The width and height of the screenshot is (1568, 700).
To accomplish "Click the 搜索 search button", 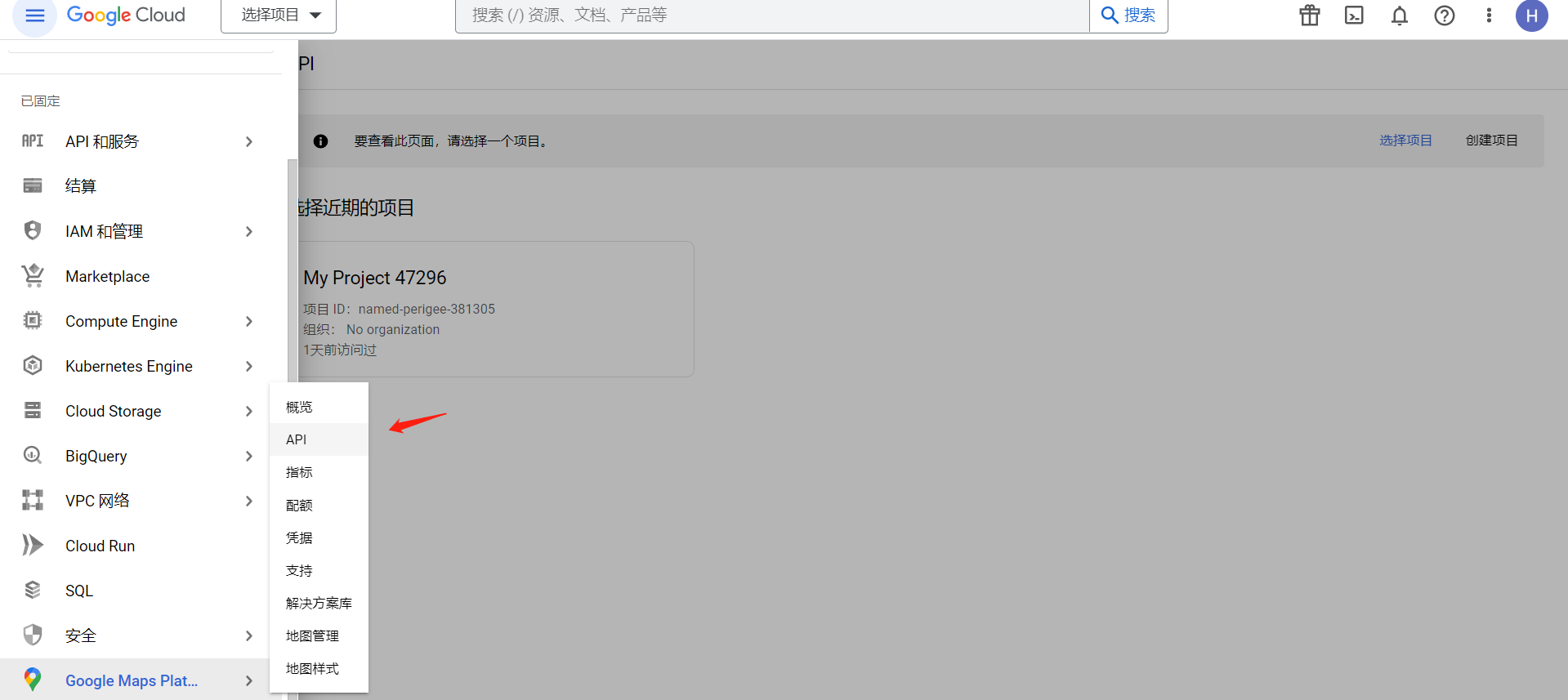I will point(1128,16).
